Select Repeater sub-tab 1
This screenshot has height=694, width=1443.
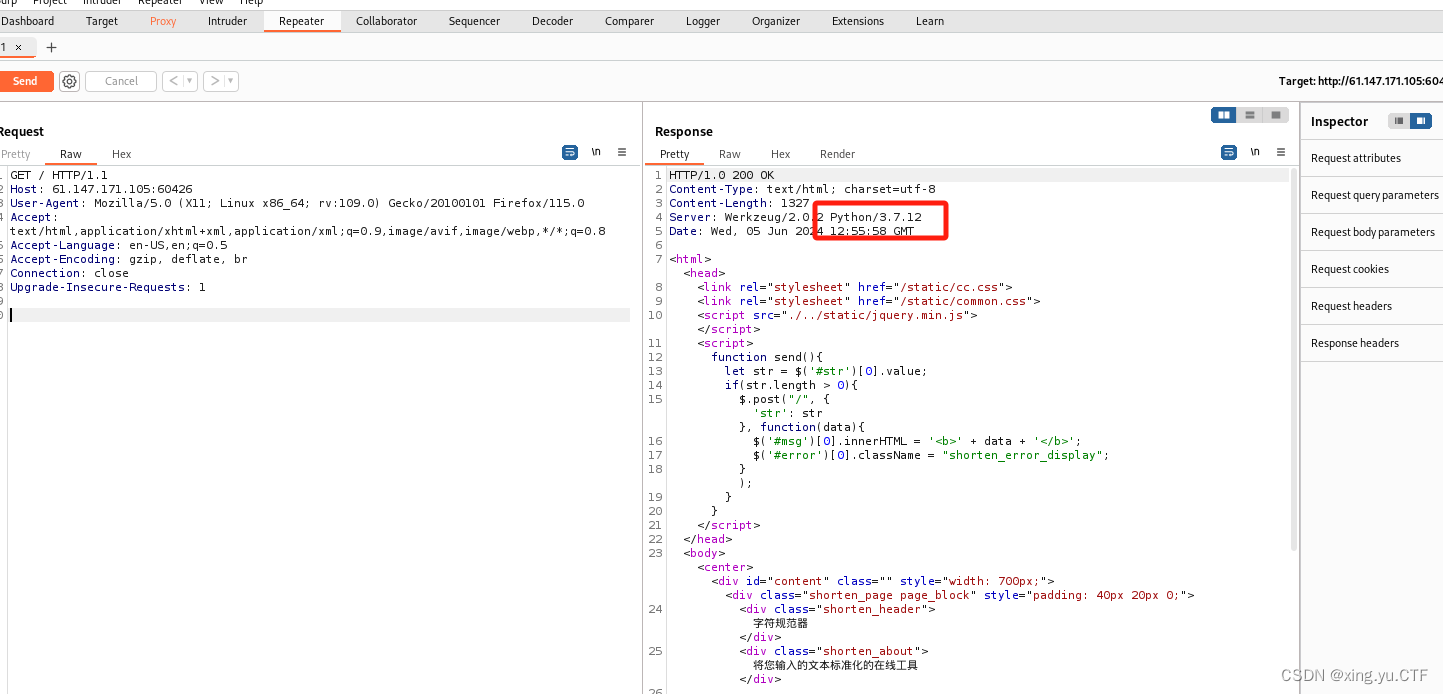pyautogui.click(x=4, y=47)
